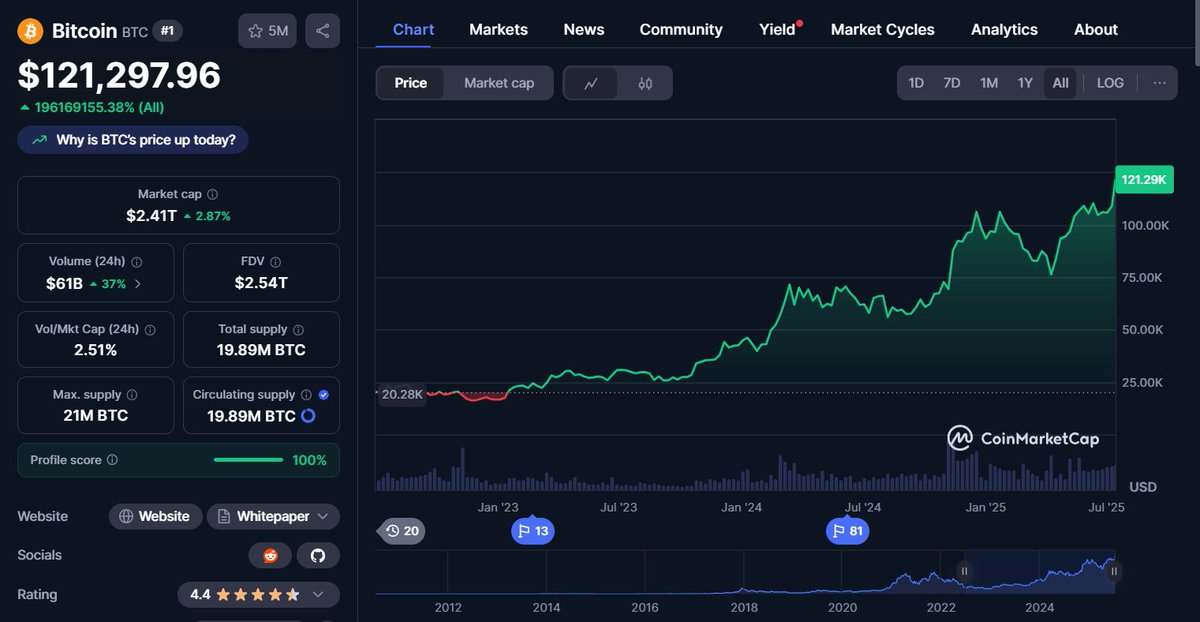
Task: Open the Reddit social link
Action: click(270, 555)
